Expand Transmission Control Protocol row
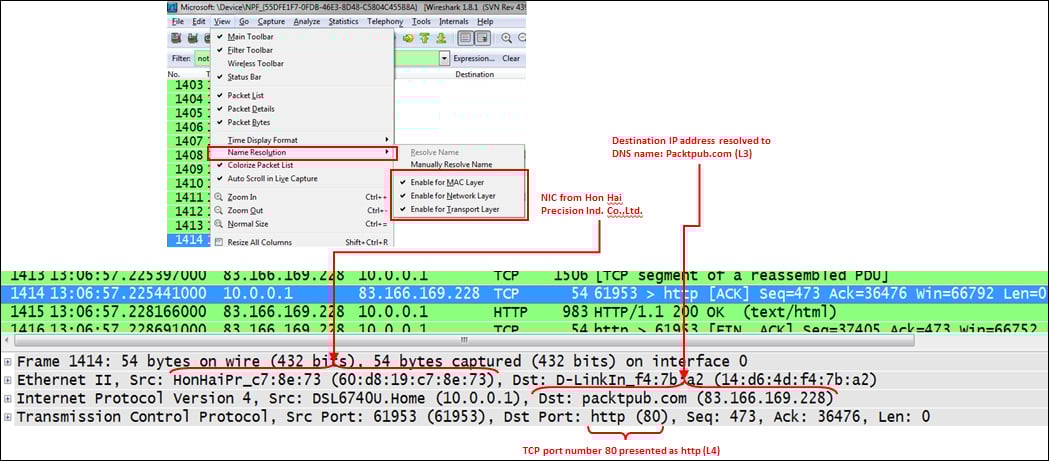 click(8, 417)
